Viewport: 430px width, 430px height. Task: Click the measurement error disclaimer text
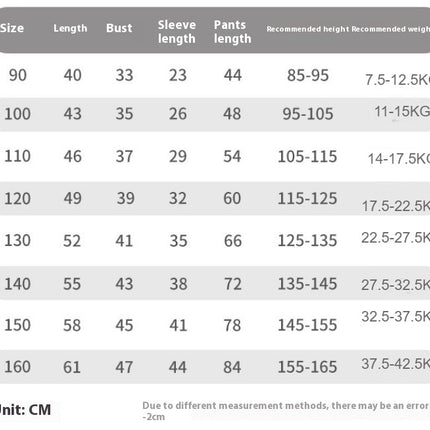[x=286, y=411]
